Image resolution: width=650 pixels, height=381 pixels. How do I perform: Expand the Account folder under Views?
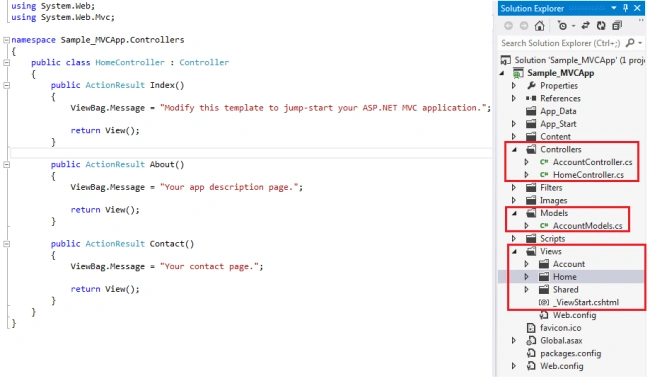tap(526, 264)
